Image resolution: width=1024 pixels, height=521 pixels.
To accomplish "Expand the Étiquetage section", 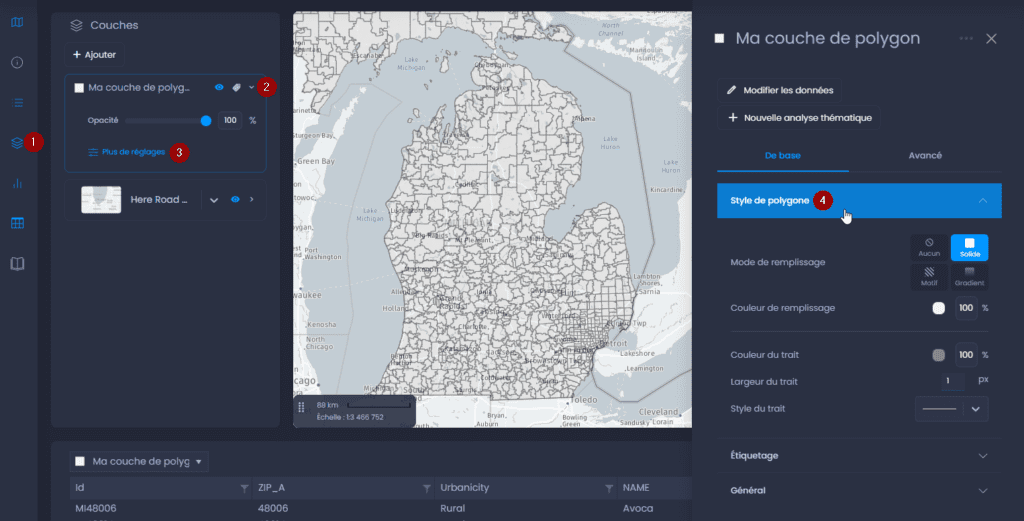I will pyautogui.click(x=983, y=456).
